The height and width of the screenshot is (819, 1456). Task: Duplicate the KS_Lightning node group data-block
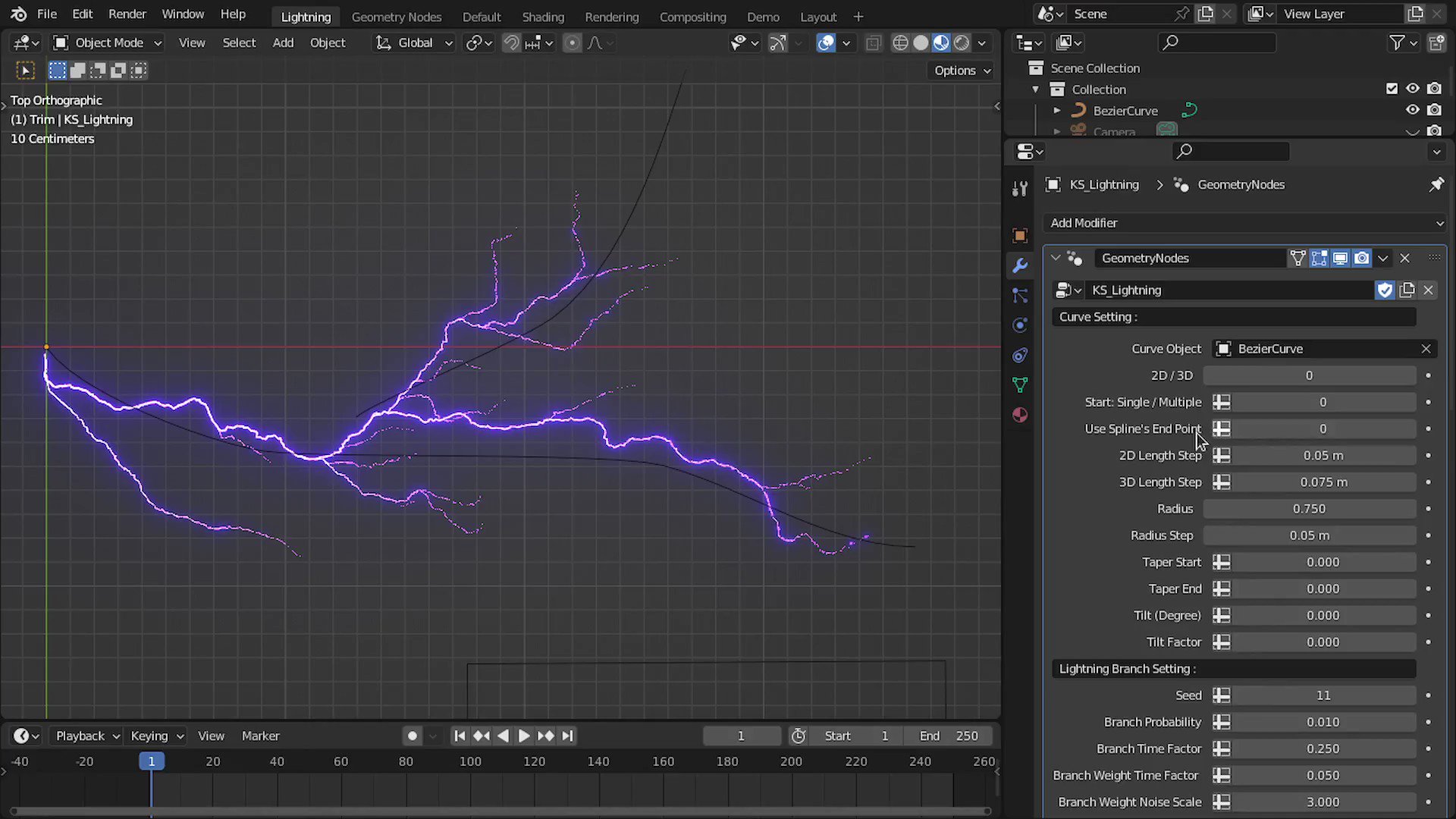click(1407, 290)
